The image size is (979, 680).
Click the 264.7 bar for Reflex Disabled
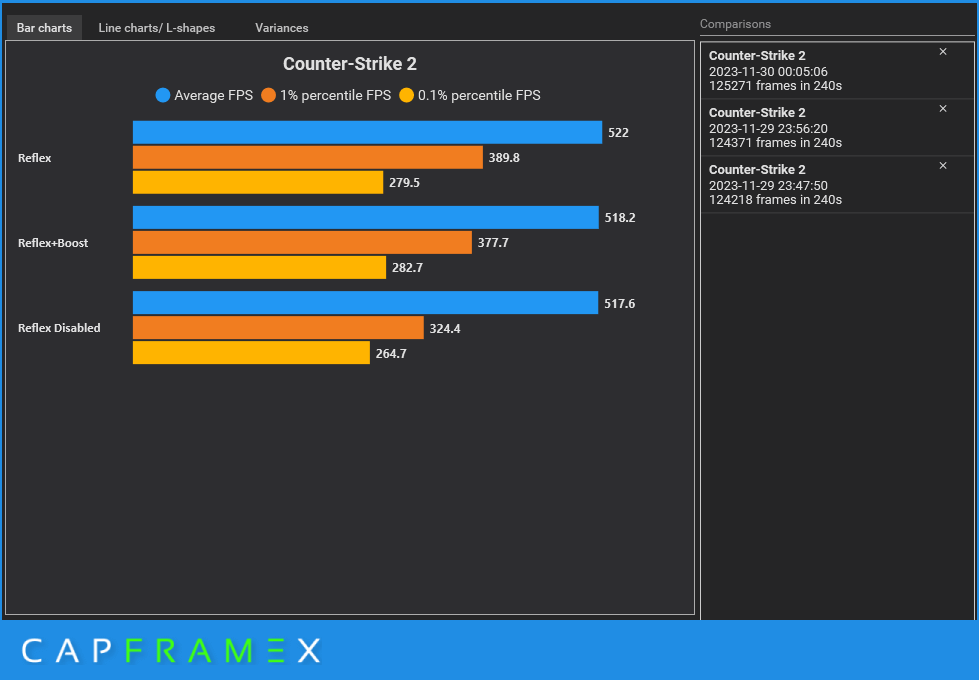point(250,353)
